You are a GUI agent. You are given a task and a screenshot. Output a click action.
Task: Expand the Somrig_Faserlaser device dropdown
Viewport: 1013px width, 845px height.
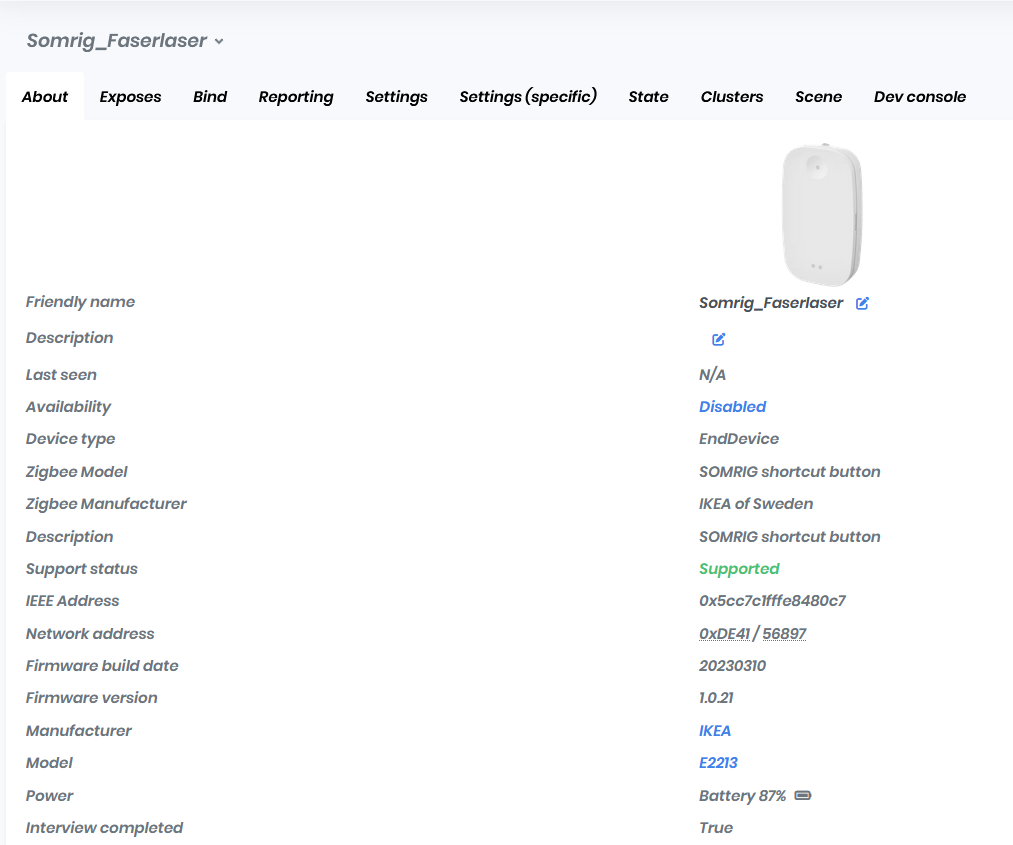pos(218,42)
